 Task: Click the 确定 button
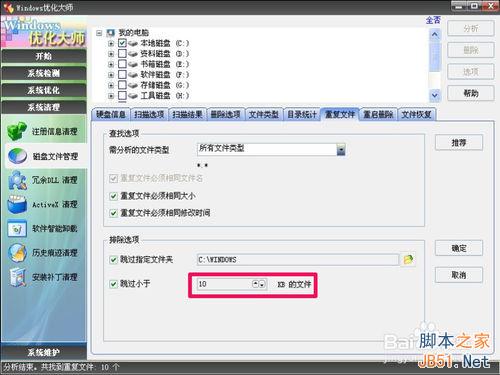pos(459,248)
